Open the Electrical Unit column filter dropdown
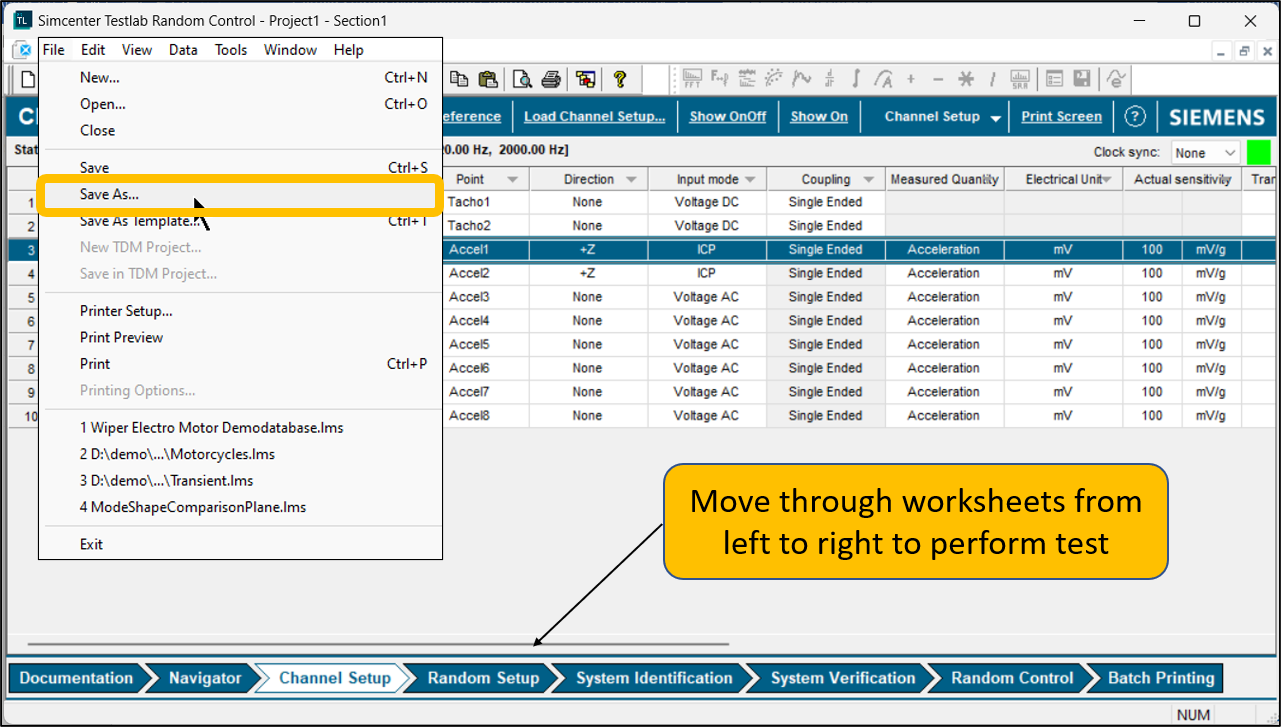 [x=1107, y=180]
